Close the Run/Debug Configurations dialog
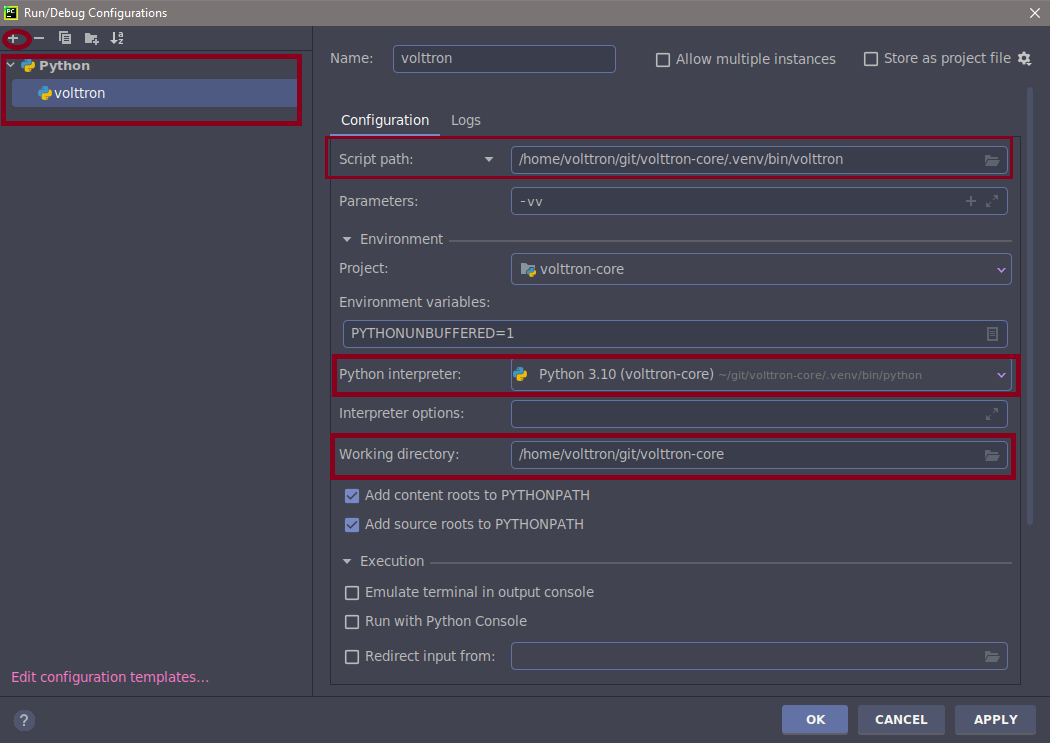Viewport: 1050px width, 743px height. pos(1035,13)
